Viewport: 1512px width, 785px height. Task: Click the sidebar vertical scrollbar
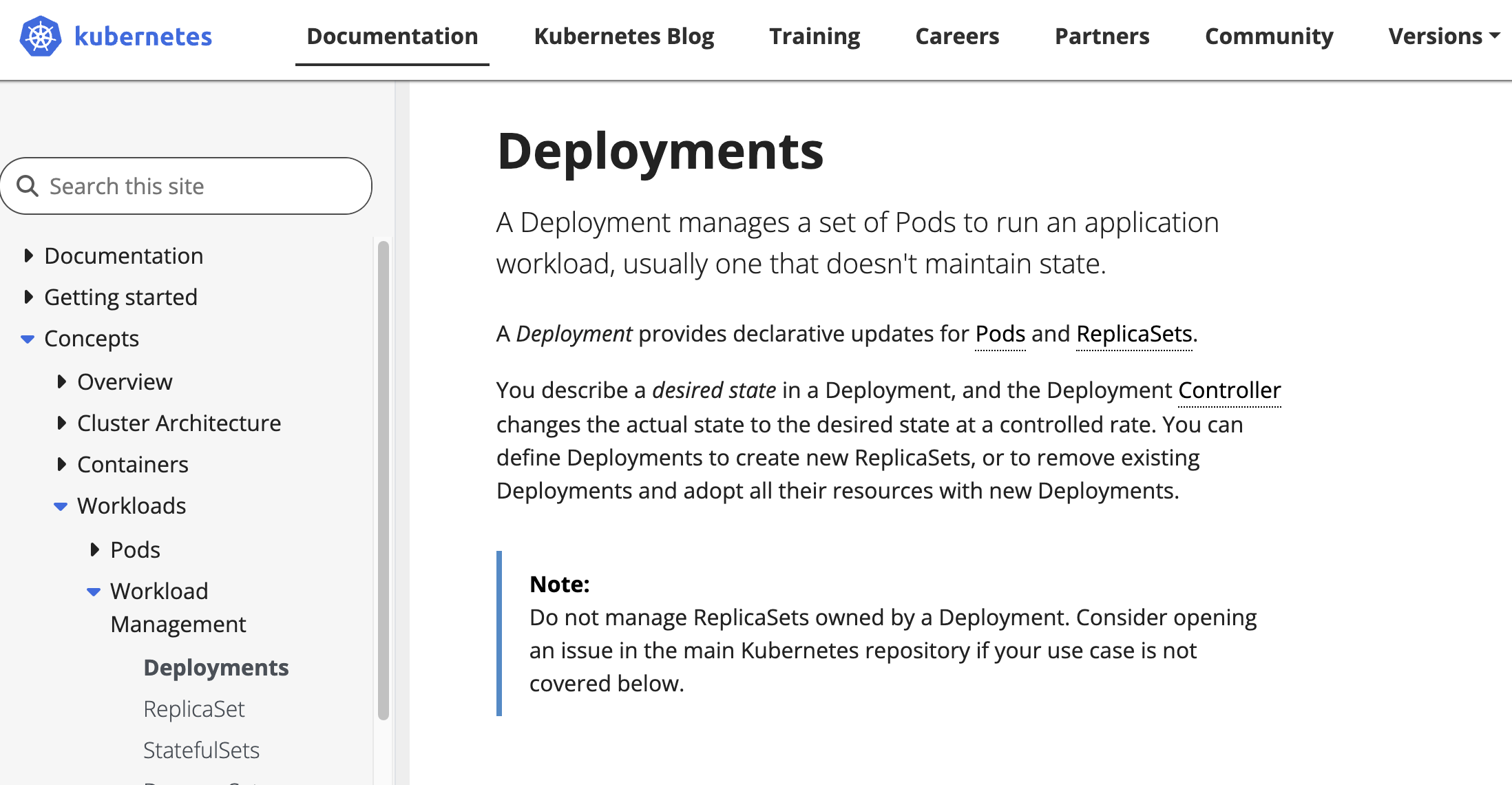384,480
